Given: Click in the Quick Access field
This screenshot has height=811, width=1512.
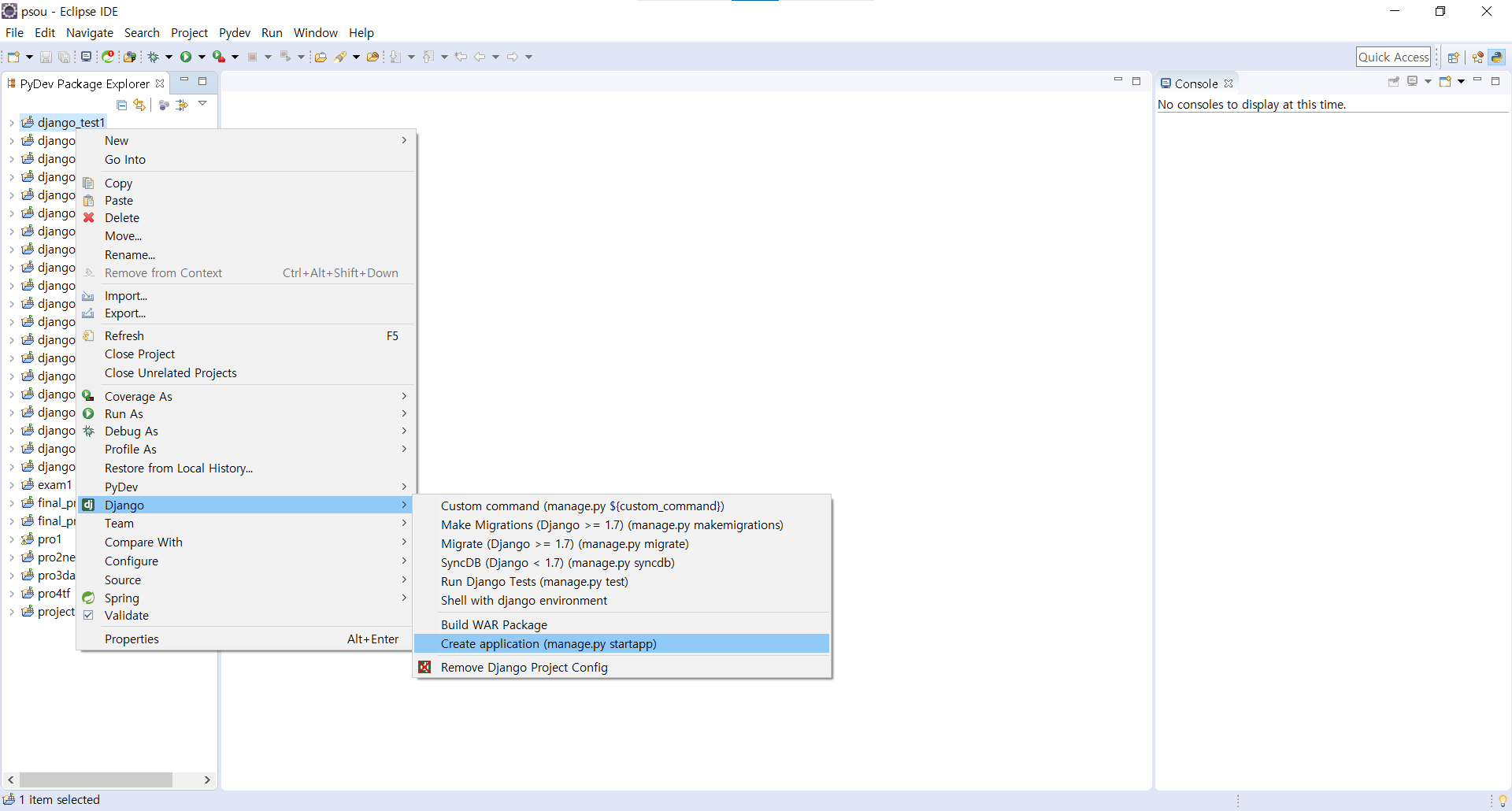Looking at the screenshot, I should pyautogui.click(x=1393, y=57).
